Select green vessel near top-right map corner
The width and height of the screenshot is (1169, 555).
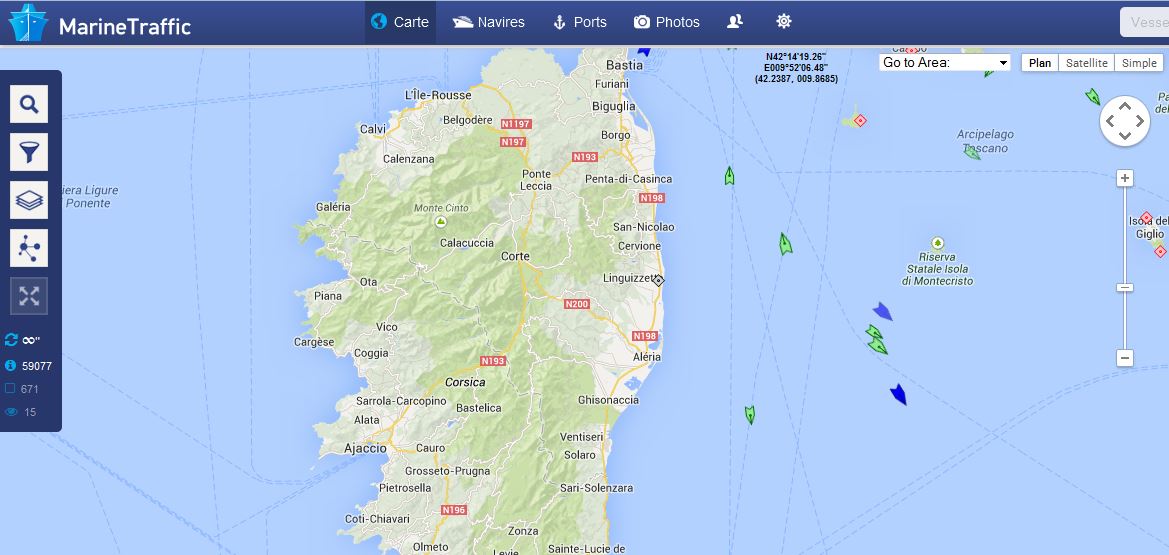pos(1093,96)
